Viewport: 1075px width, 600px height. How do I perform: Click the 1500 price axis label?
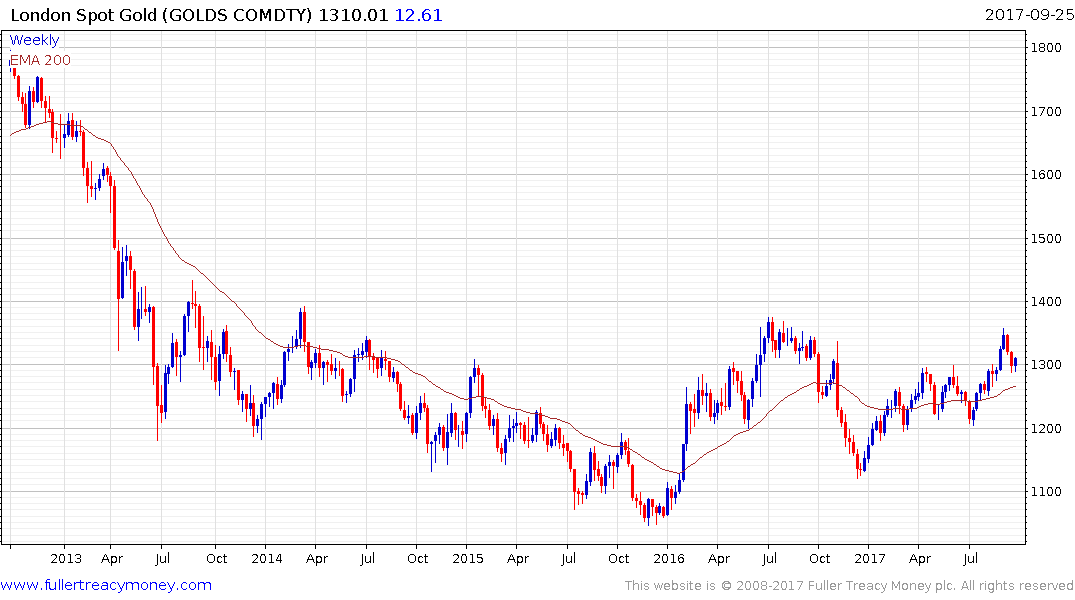(1046, 239)
